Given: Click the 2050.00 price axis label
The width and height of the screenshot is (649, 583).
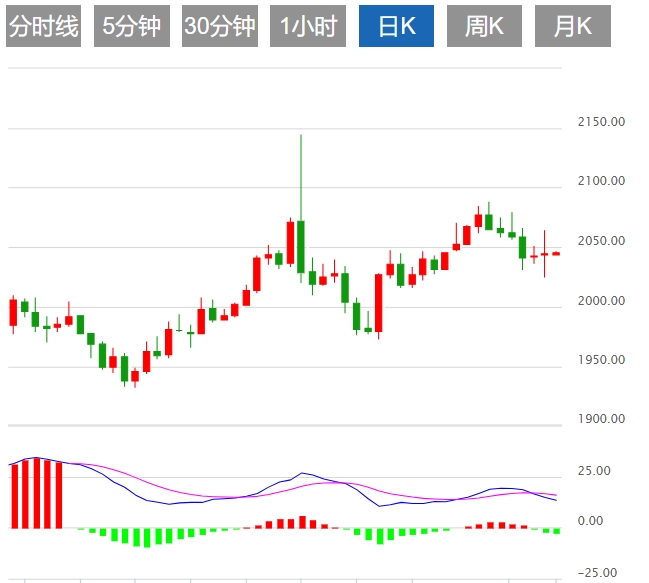Looking at the screenshot, I should [601, 241].
